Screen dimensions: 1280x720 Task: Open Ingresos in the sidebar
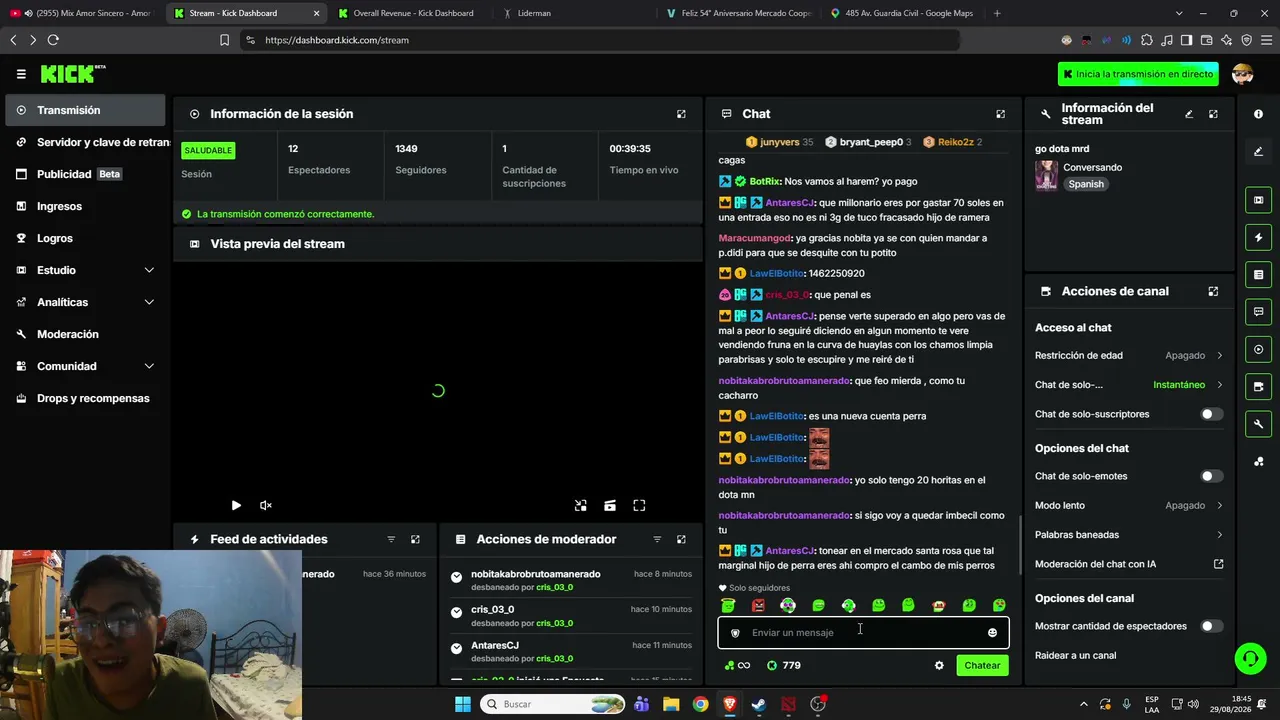pos(85,206)
